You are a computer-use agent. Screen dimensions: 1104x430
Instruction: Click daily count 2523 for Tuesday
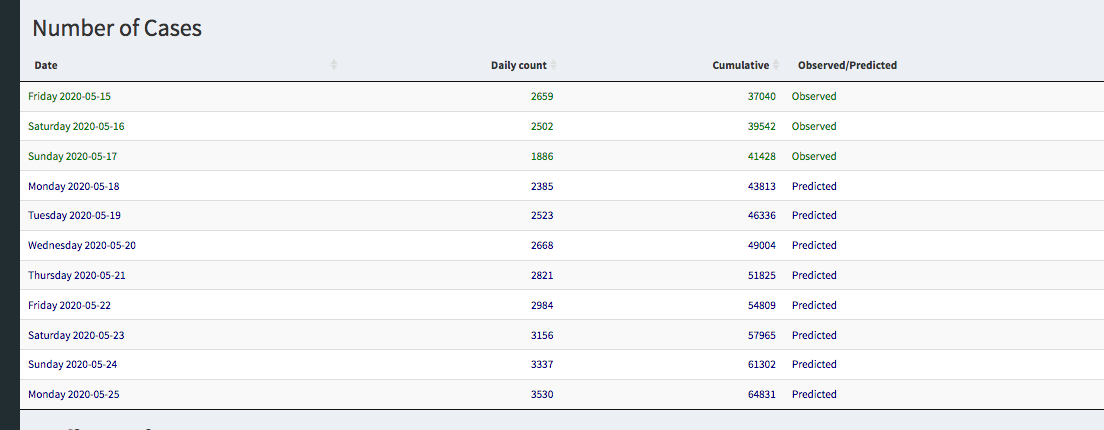(x=541, y=216)
